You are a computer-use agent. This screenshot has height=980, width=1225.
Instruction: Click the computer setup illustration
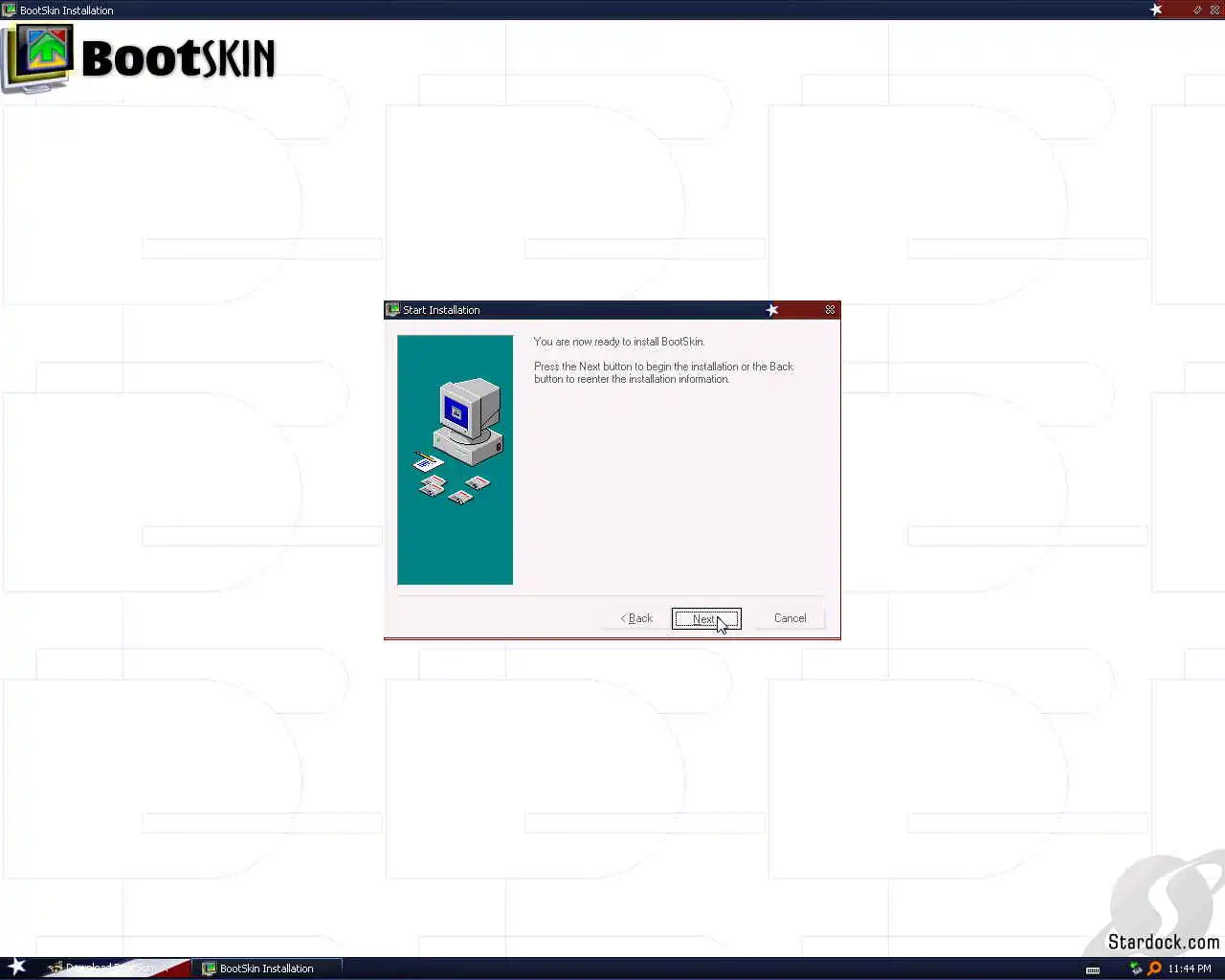coord(456,459)
